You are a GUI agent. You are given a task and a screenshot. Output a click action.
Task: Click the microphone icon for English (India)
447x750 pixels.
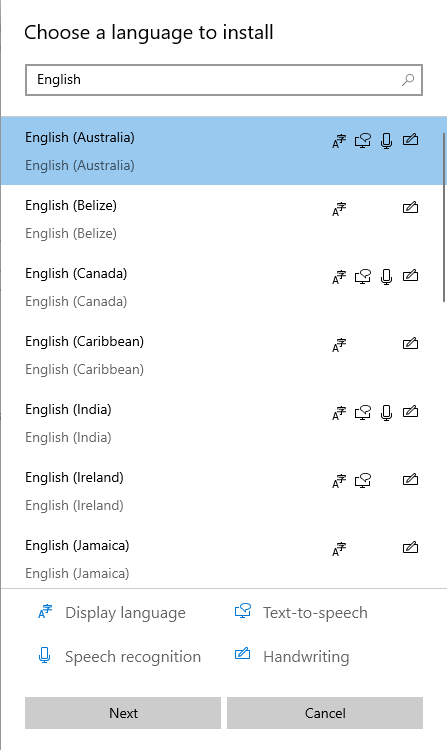coord(387,412)
